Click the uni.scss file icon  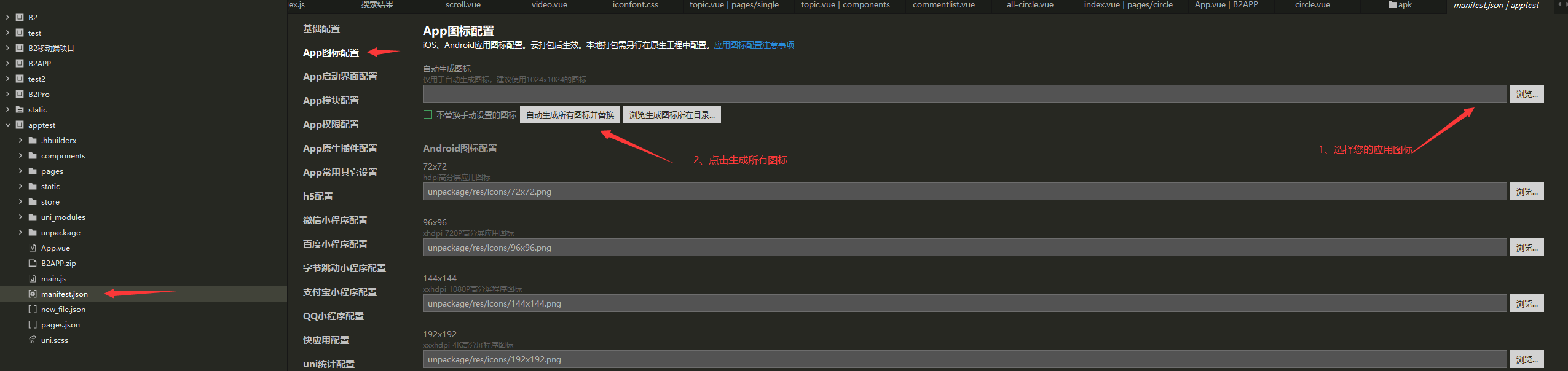pos(33,340)
